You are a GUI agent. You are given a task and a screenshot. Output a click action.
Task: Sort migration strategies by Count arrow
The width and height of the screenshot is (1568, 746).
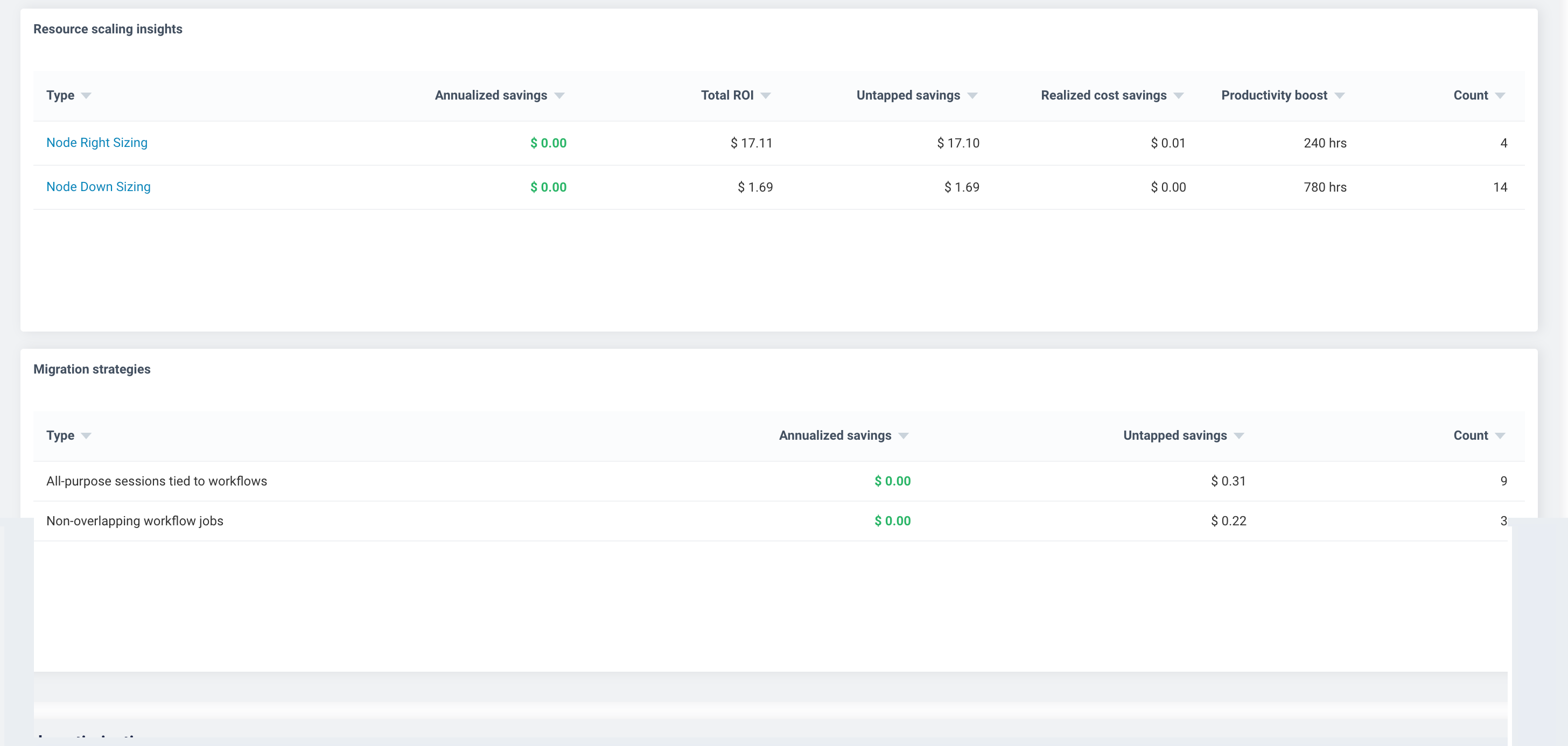pos(1500,435)
